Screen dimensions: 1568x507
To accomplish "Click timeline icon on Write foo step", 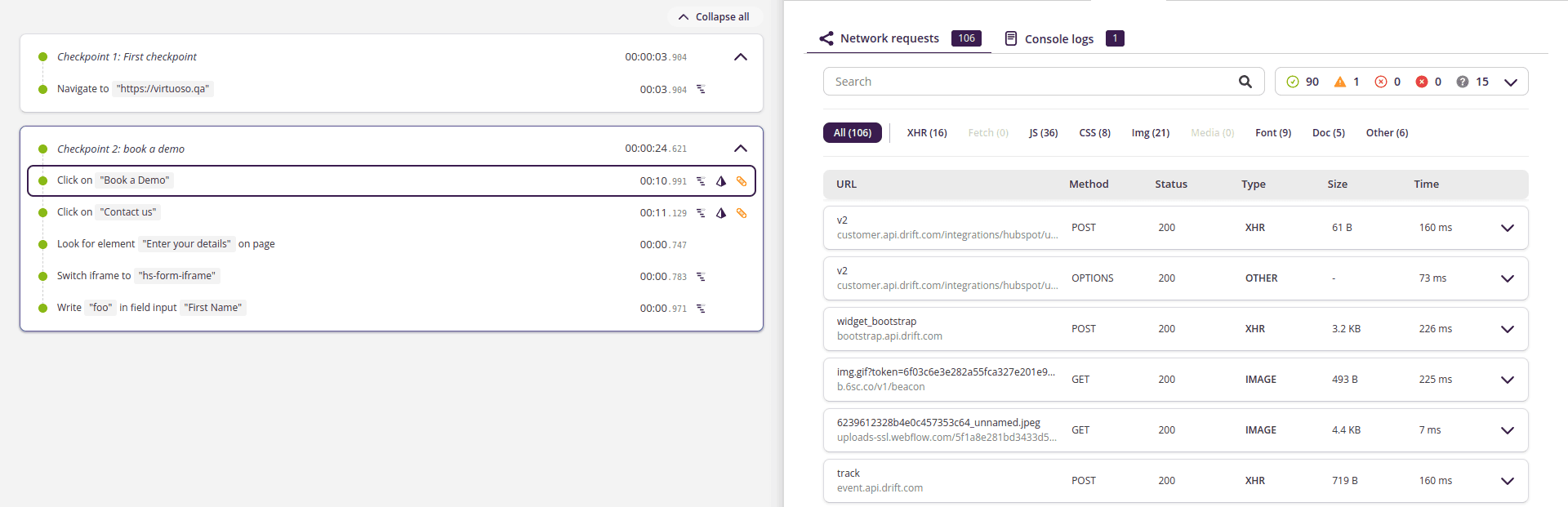I will coord(701,309).
